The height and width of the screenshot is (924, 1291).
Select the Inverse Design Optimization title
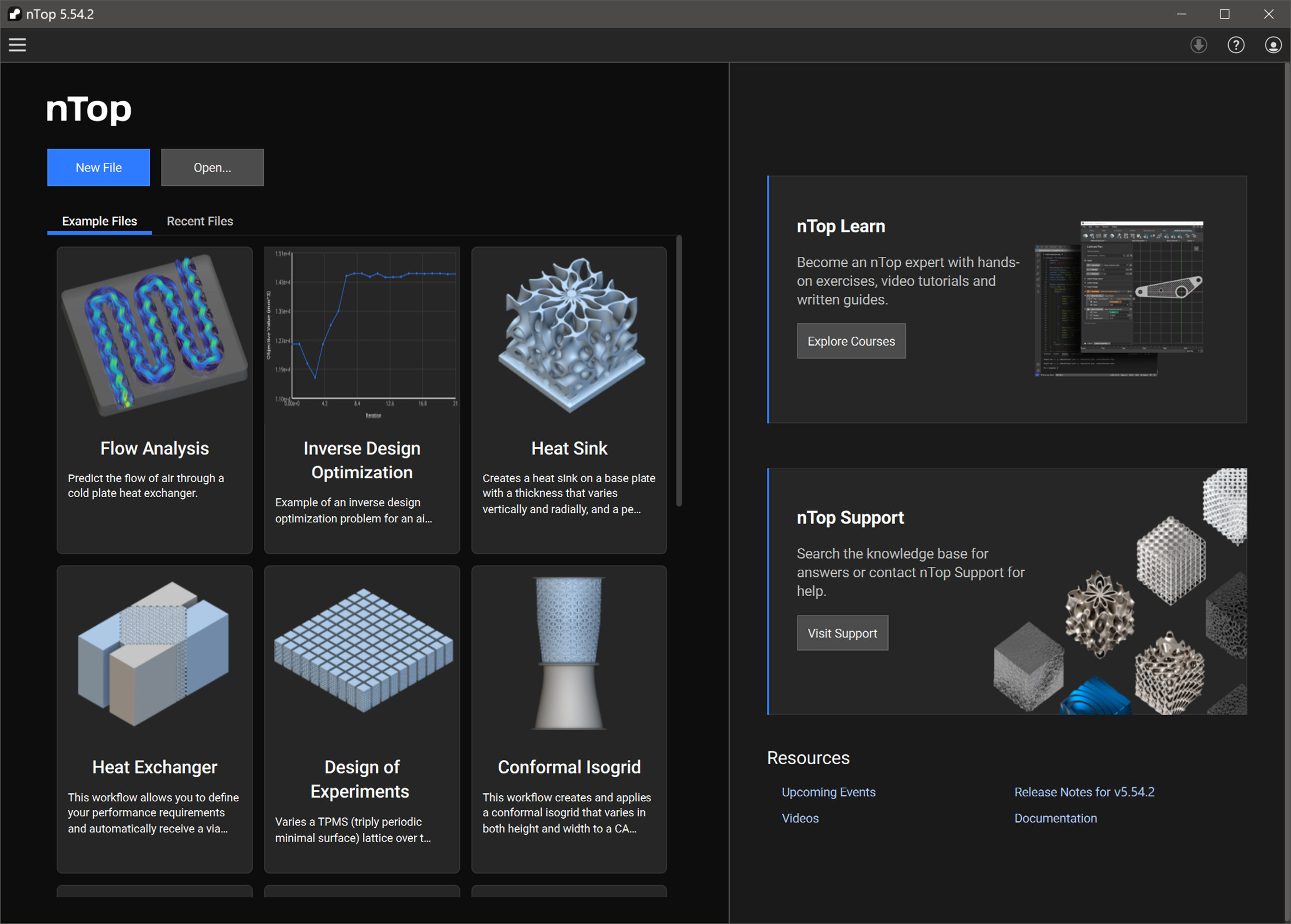point(362,460)
